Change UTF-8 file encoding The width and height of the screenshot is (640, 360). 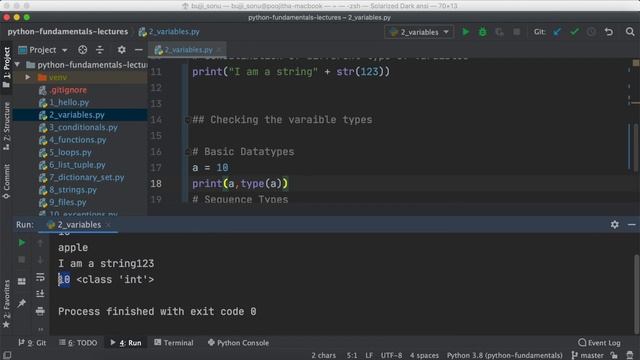coord(391,355)
